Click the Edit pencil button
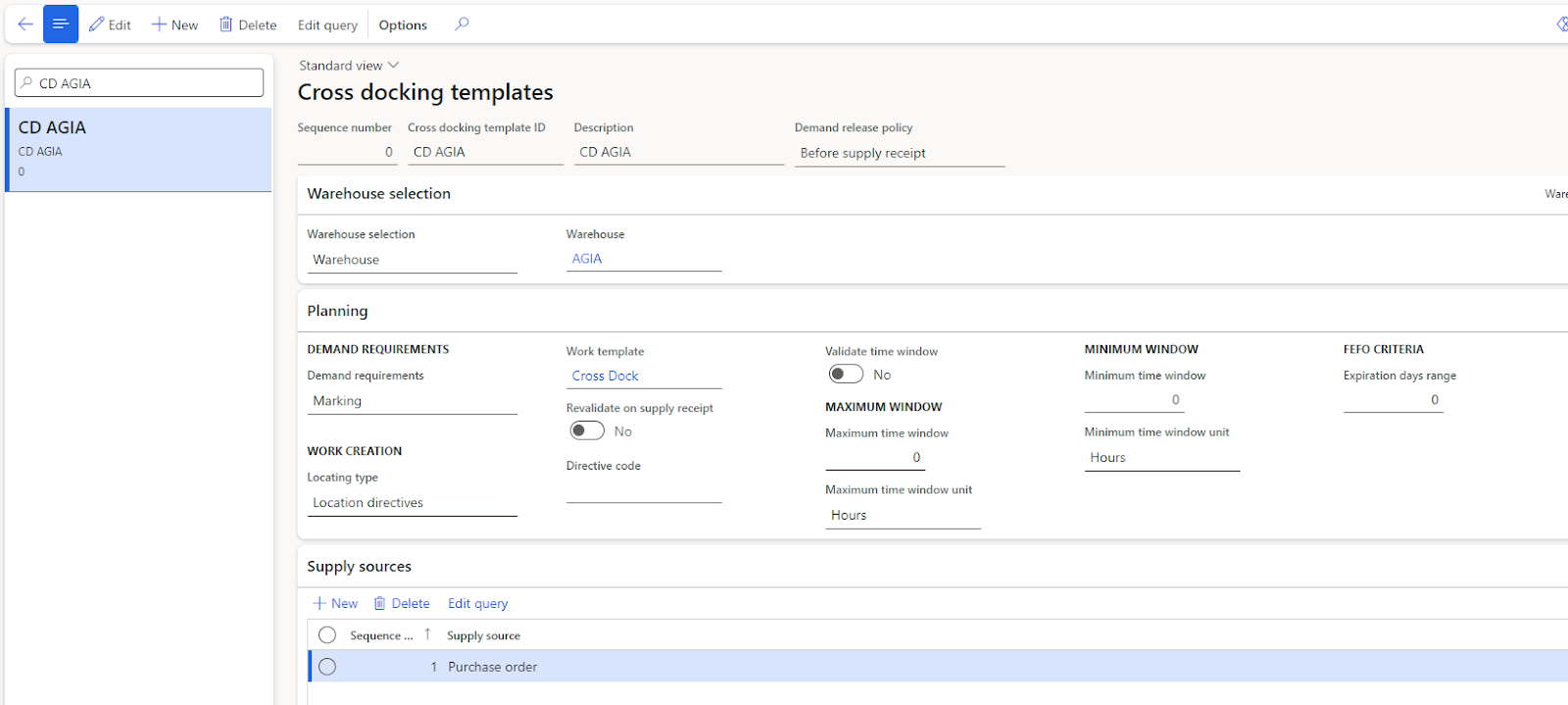The width and height of the screenshot is (1568, 705). [x=110, y=25]
